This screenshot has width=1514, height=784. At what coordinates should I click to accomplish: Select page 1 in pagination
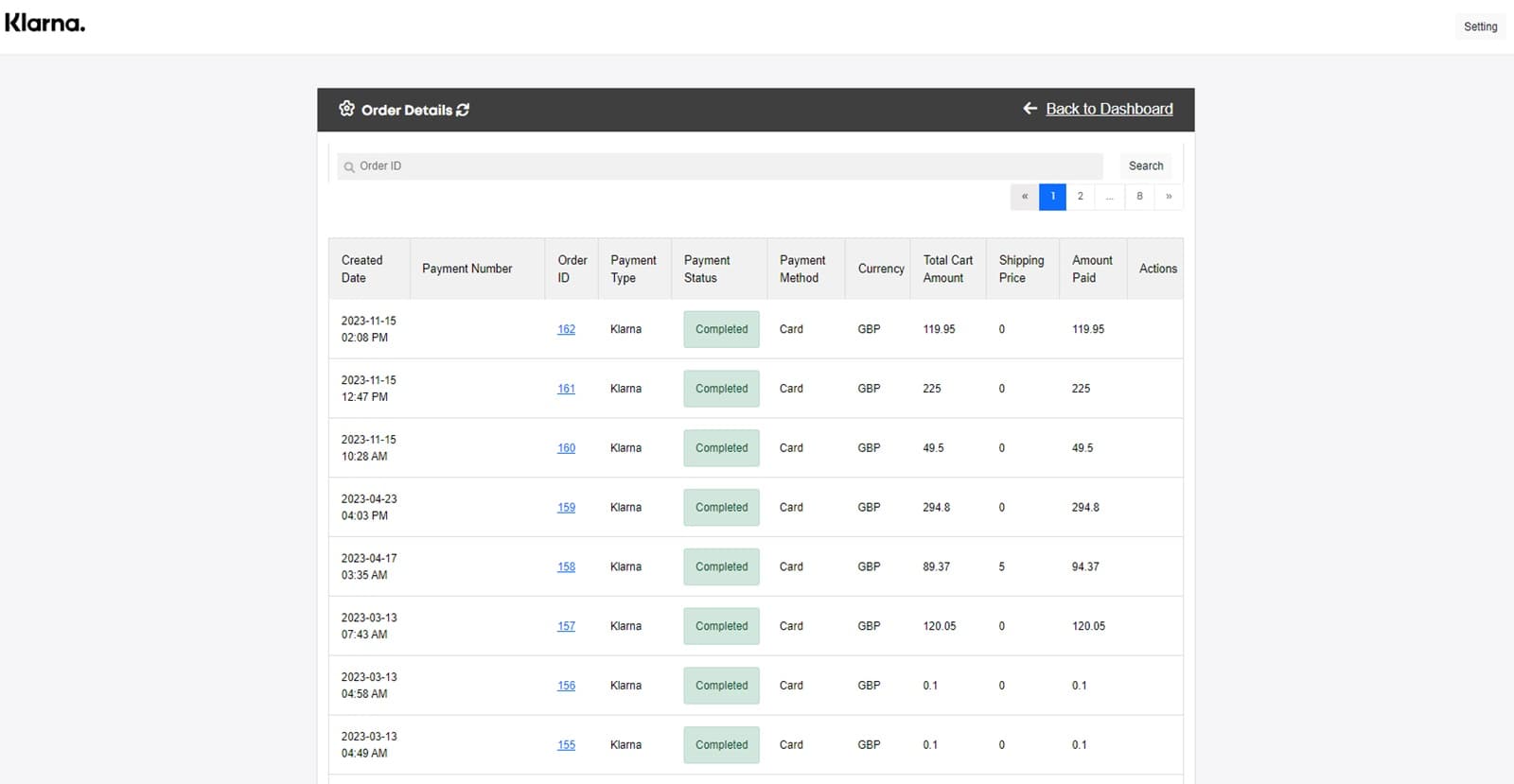(1052, 196)
